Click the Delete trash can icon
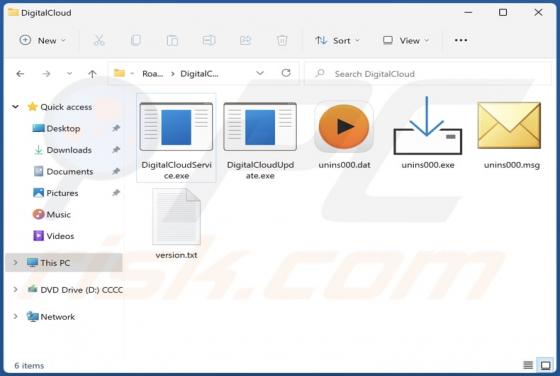 click(282, 40)
